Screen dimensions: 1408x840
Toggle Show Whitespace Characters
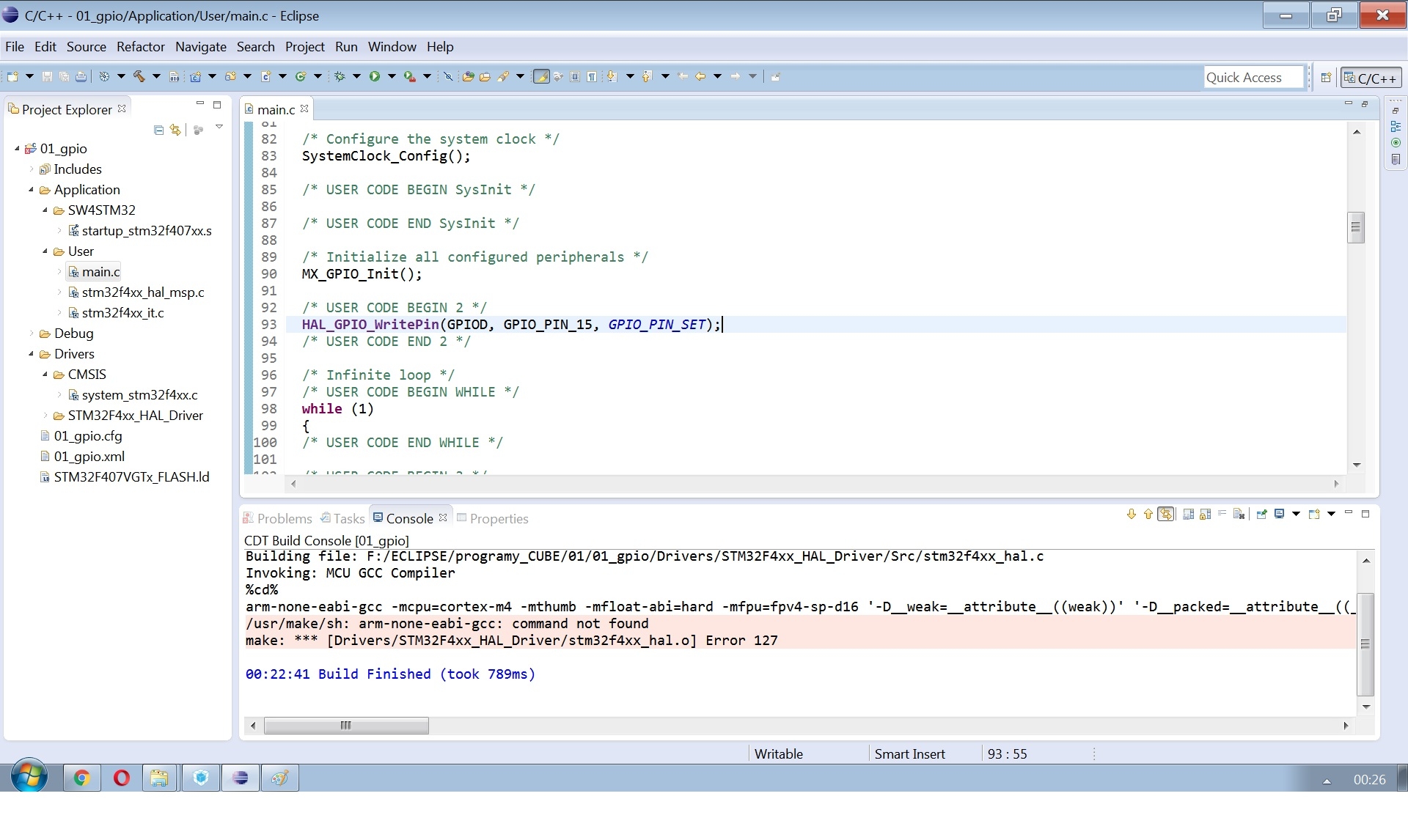coord(592,76)
